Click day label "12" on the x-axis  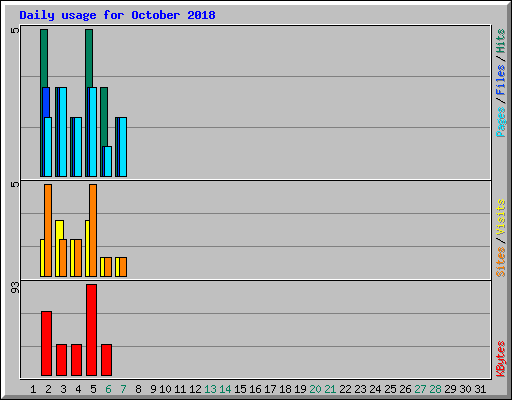[195, 389]
